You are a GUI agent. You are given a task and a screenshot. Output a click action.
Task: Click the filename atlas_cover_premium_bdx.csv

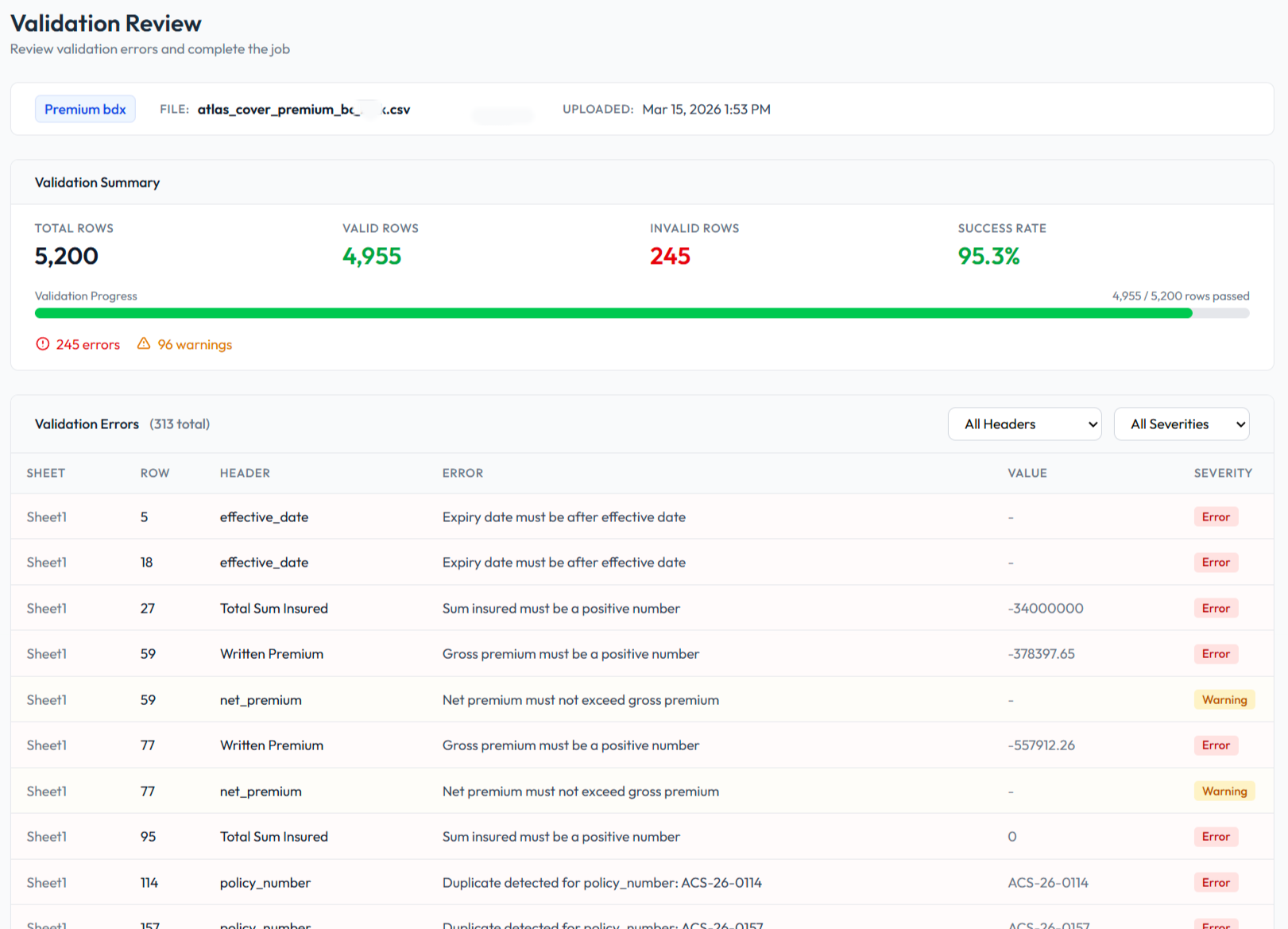pyautogui.click(x=304, y=109)
